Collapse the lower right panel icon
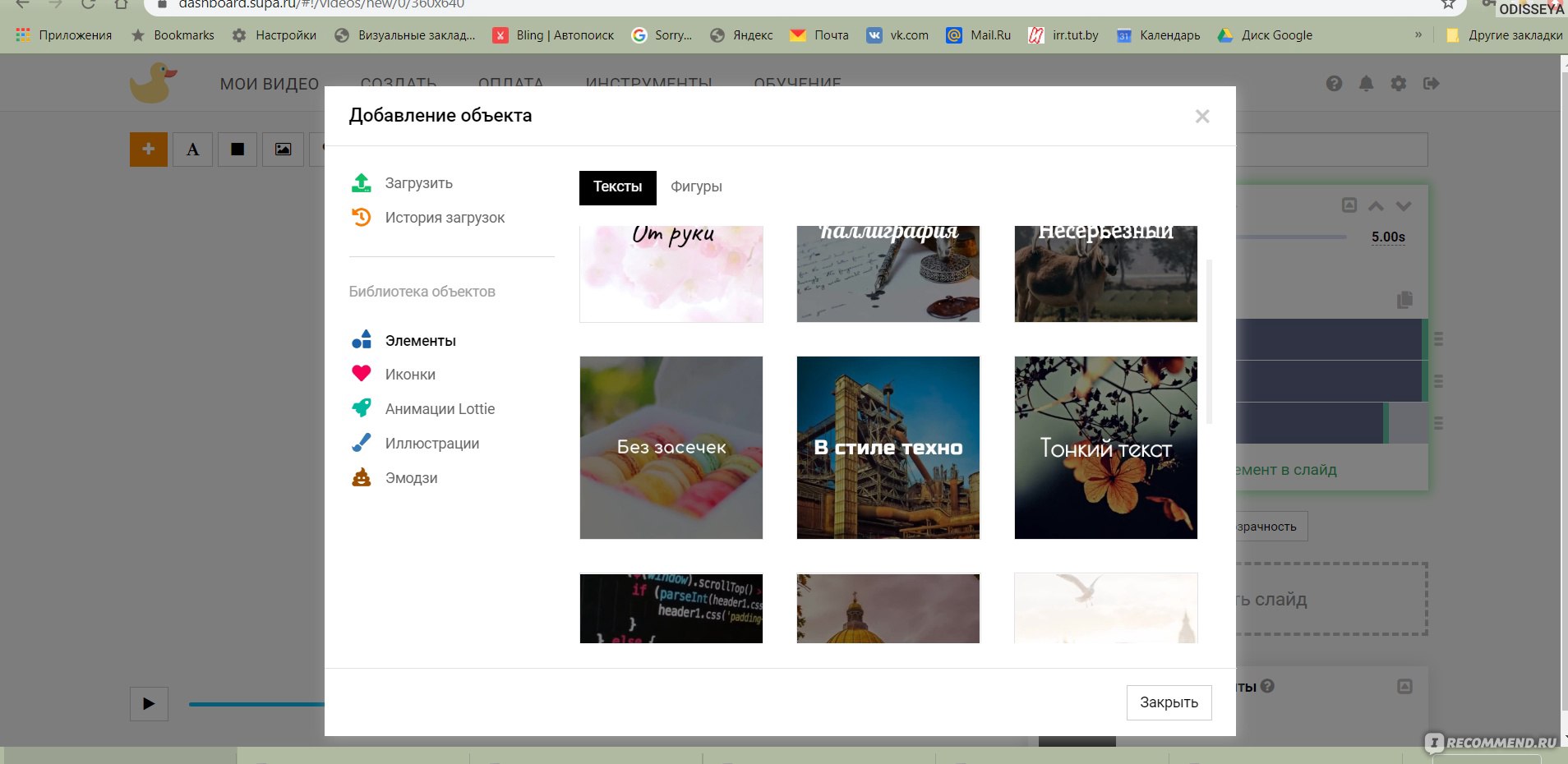The width and height of the screenshot is (1568, 764). click(x=1404, y=686)
